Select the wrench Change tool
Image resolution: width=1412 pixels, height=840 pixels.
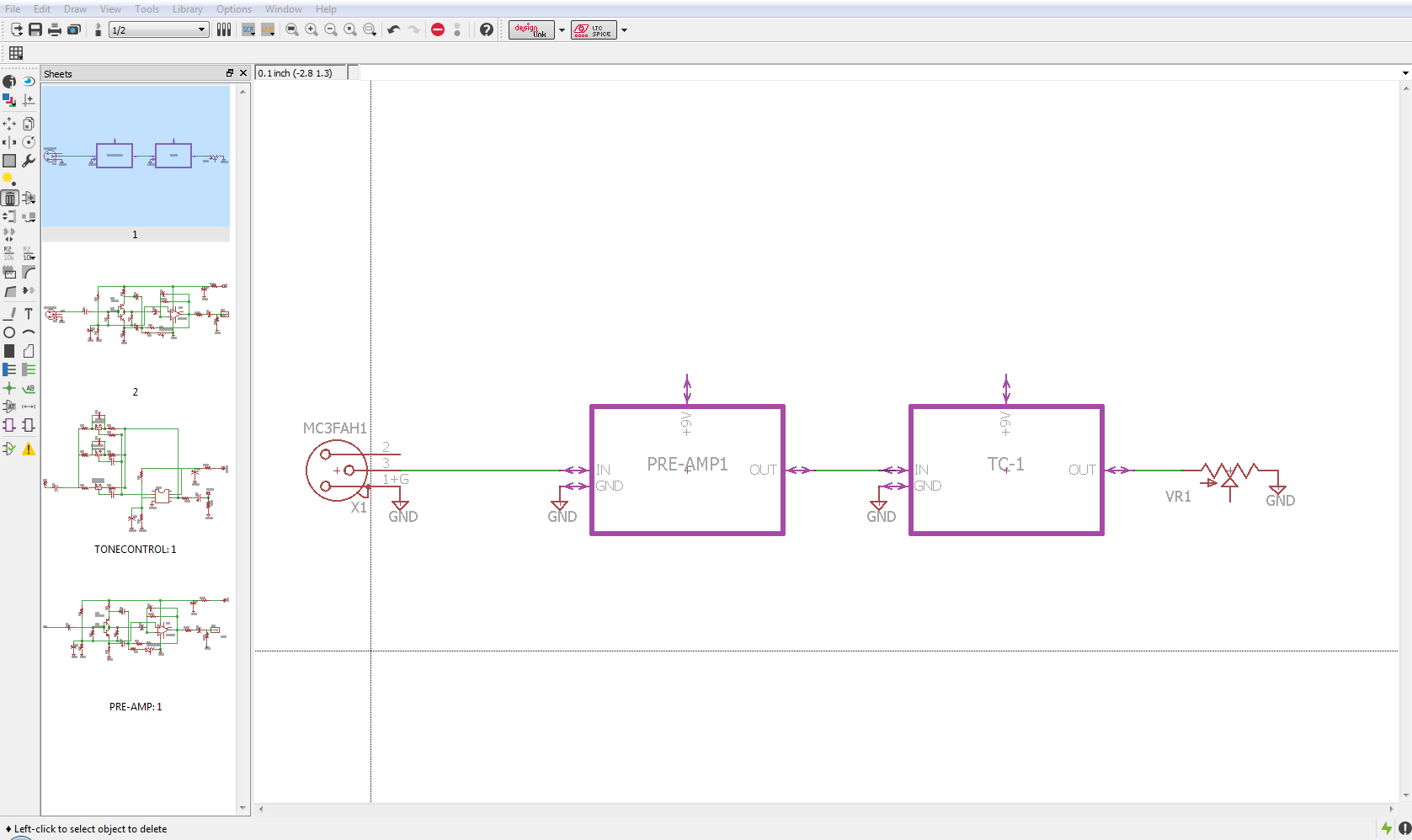(29, 161)
